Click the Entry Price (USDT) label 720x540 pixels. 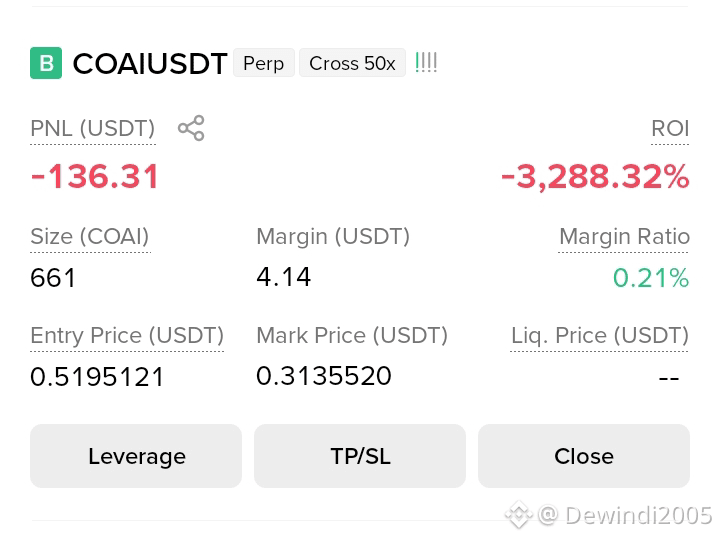point(127,336)
